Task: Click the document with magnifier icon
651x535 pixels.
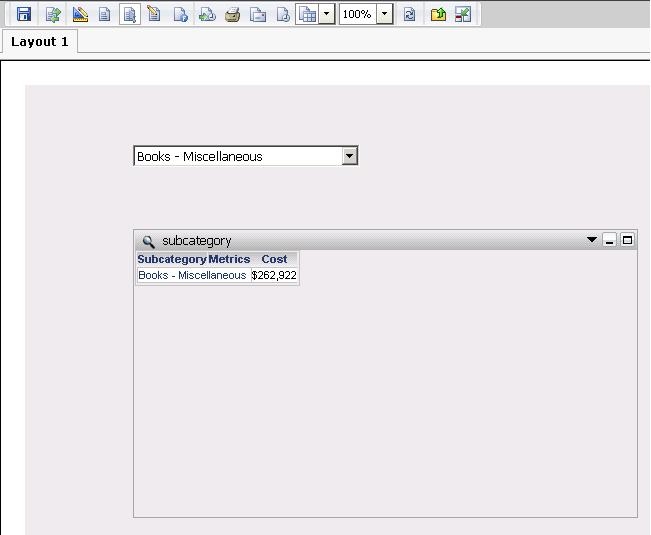Action: (x=129, y=15)
